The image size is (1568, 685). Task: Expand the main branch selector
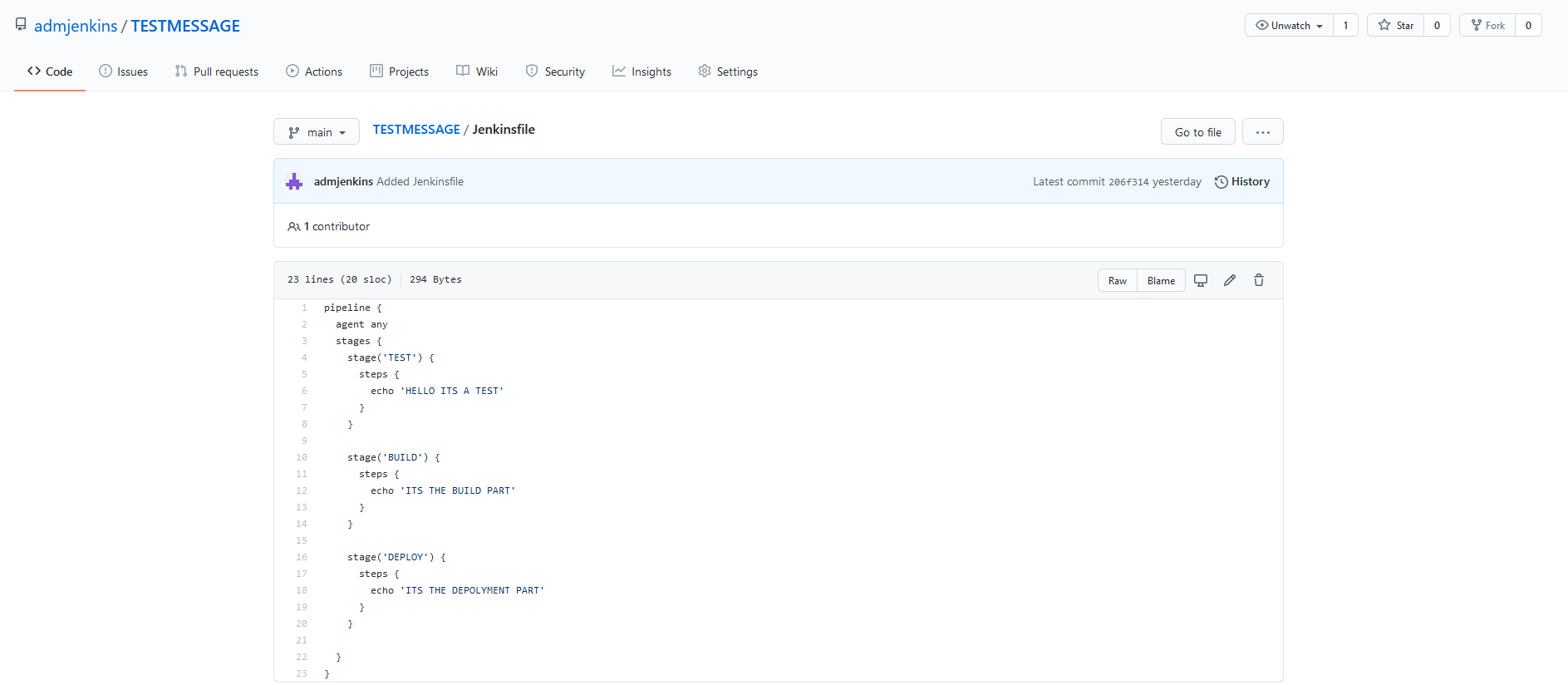[317, 132]
